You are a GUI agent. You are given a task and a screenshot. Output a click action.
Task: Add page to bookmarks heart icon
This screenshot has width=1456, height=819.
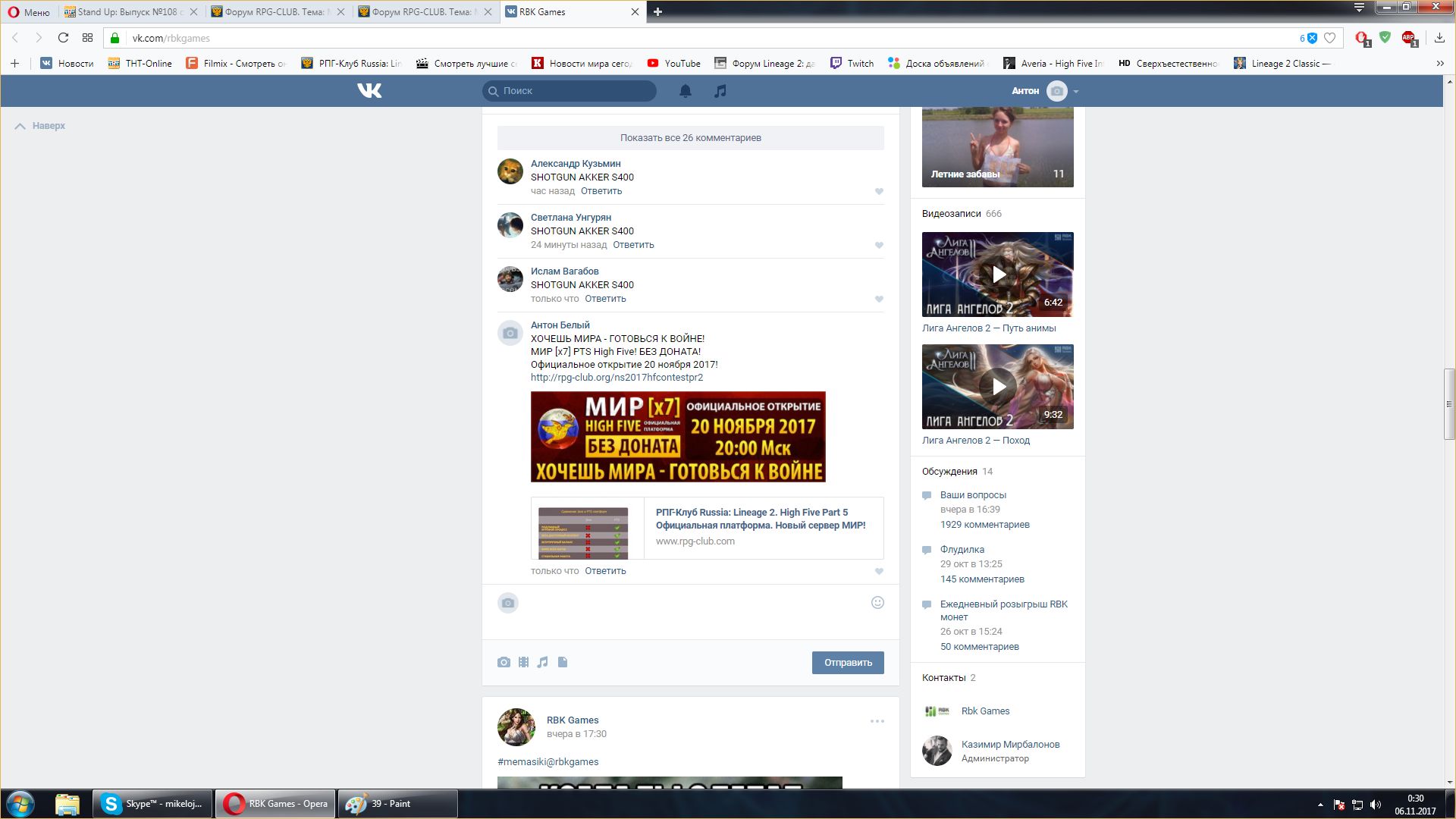(x=1329, y=38)
